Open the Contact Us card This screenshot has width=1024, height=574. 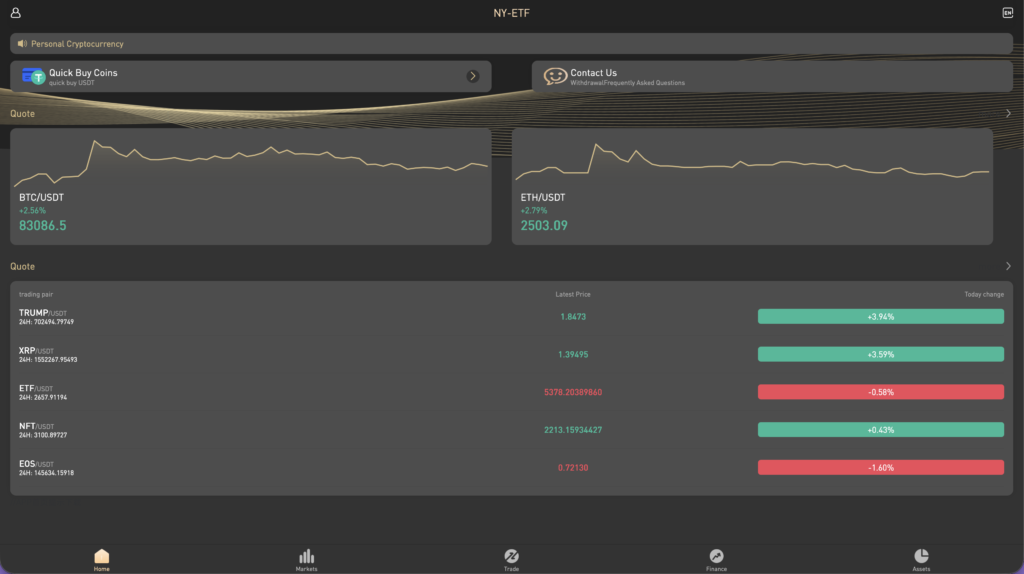[x=772, y=76]
